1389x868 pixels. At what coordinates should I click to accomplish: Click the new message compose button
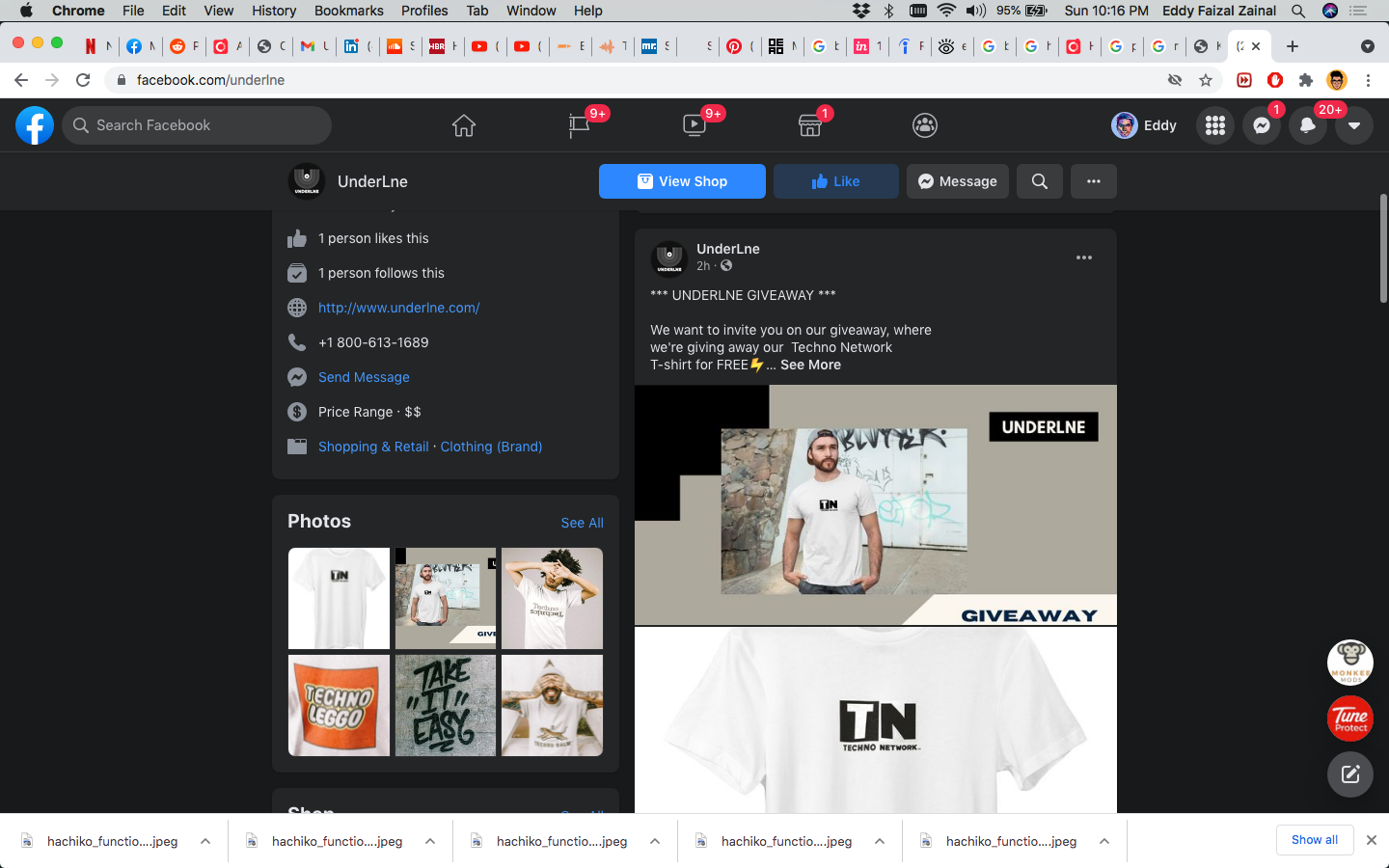(x=1350, y=773)
